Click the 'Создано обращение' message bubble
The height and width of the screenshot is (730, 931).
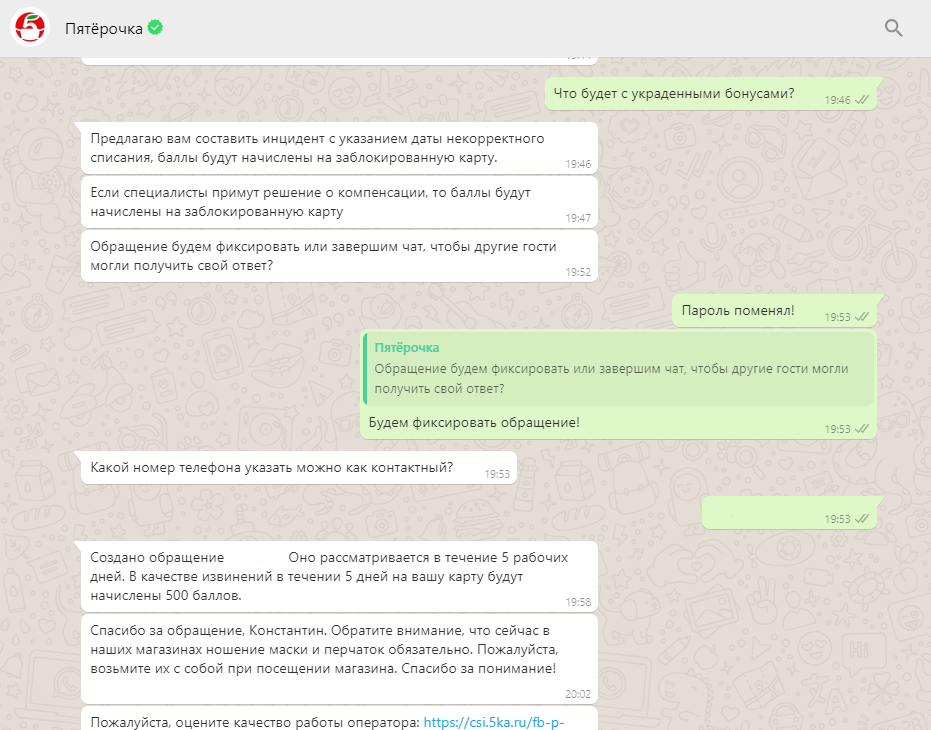329,576
